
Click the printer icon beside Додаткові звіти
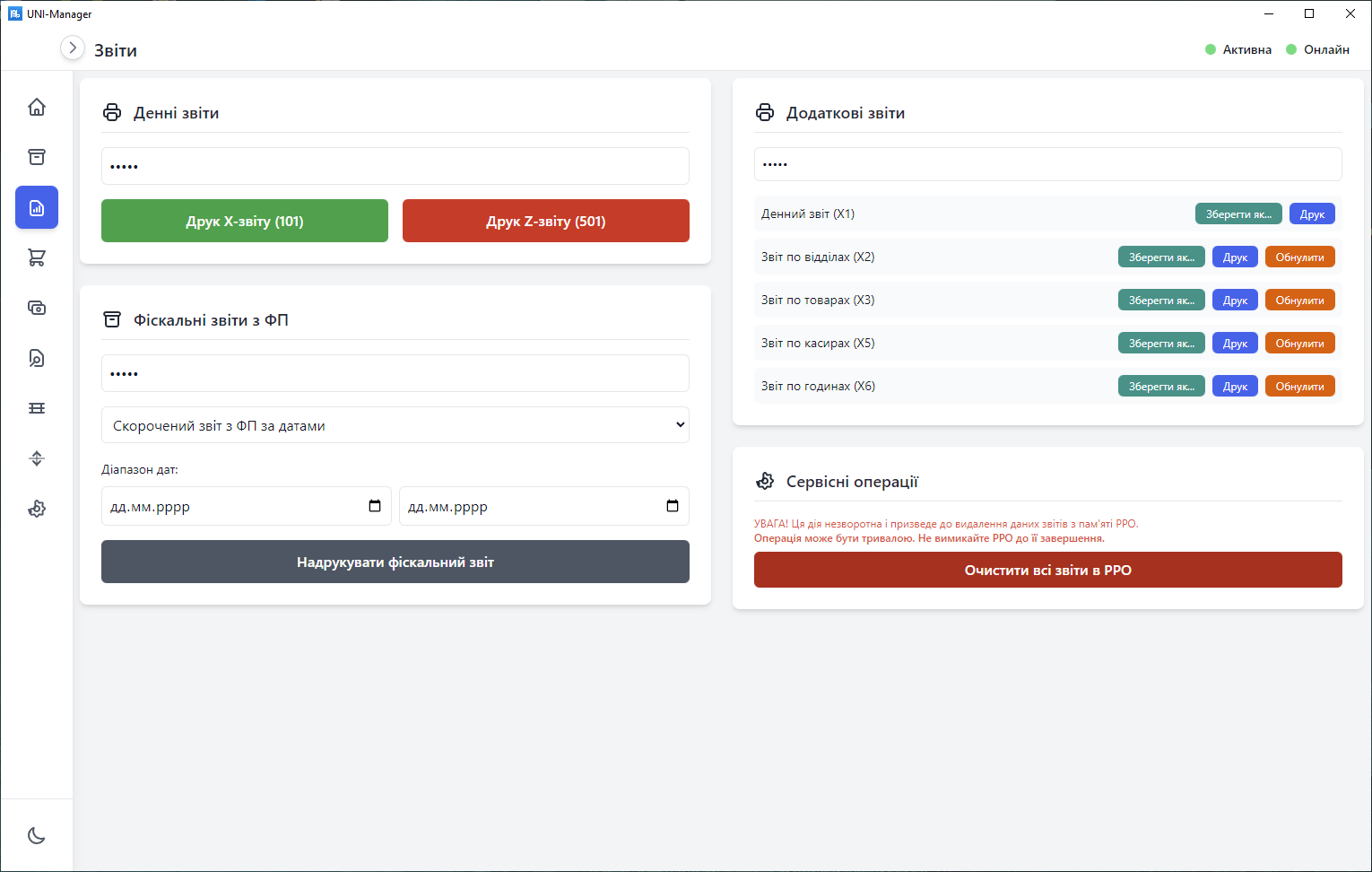pyautogui.click(x=765, y=113)
